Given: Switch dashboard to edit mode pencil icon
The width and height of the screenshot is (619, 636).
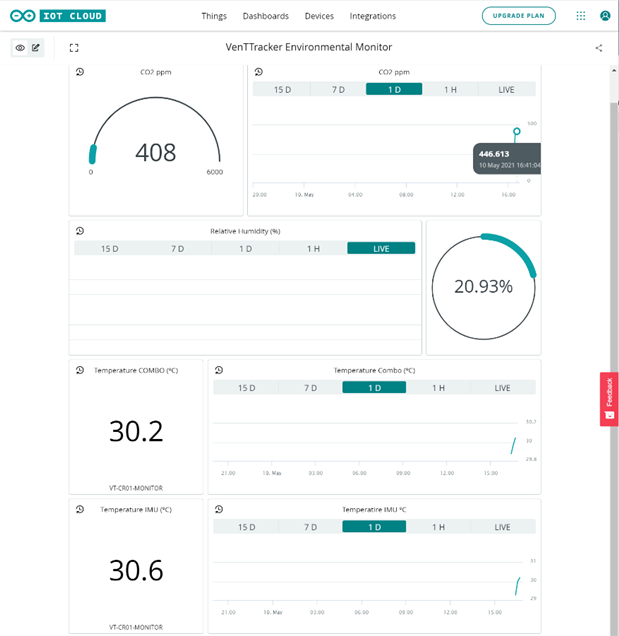Looking at the screenshot, I should tap(36, 47).
